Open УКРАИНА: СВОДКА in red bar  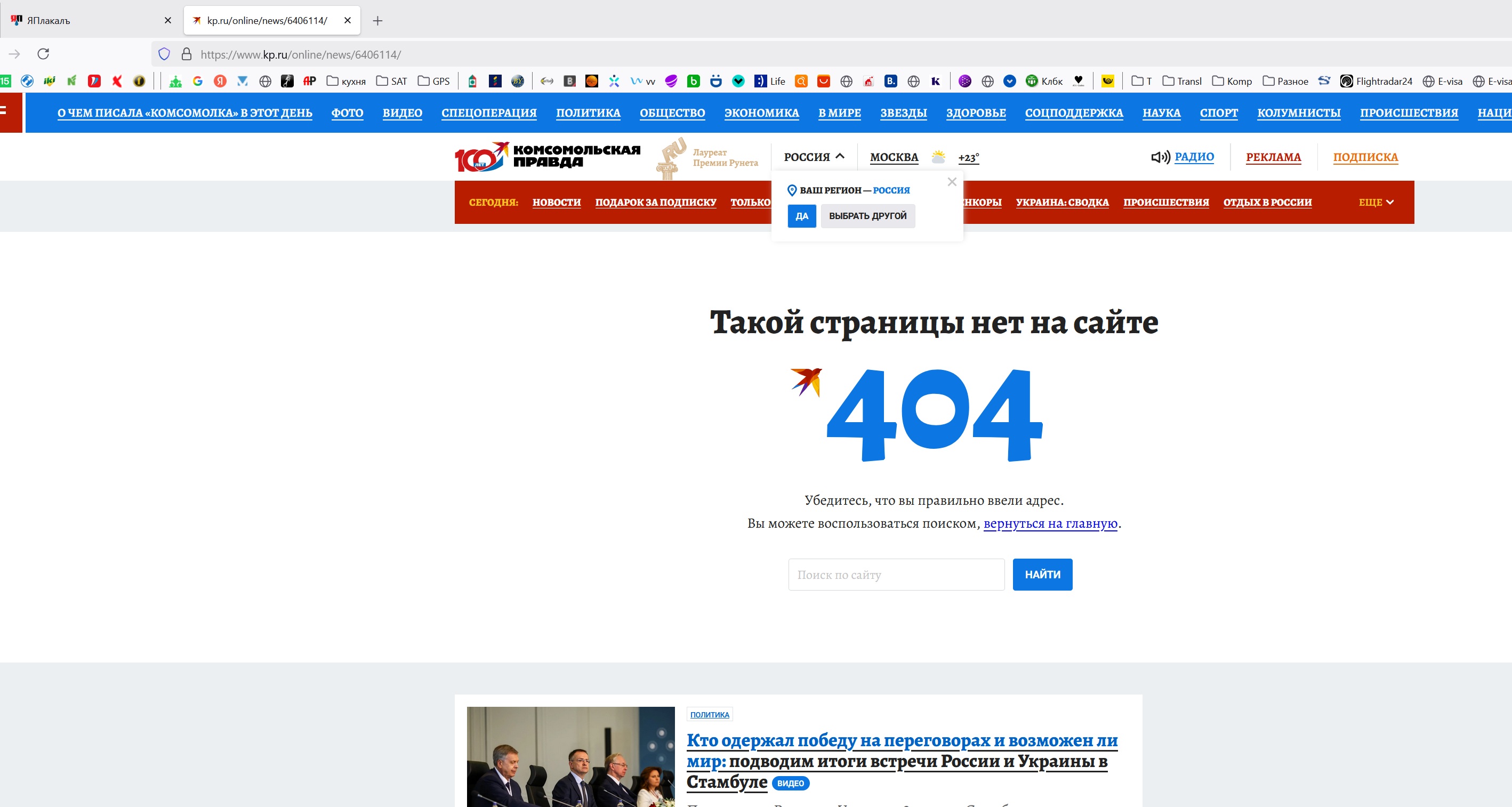pos(1063,202)
